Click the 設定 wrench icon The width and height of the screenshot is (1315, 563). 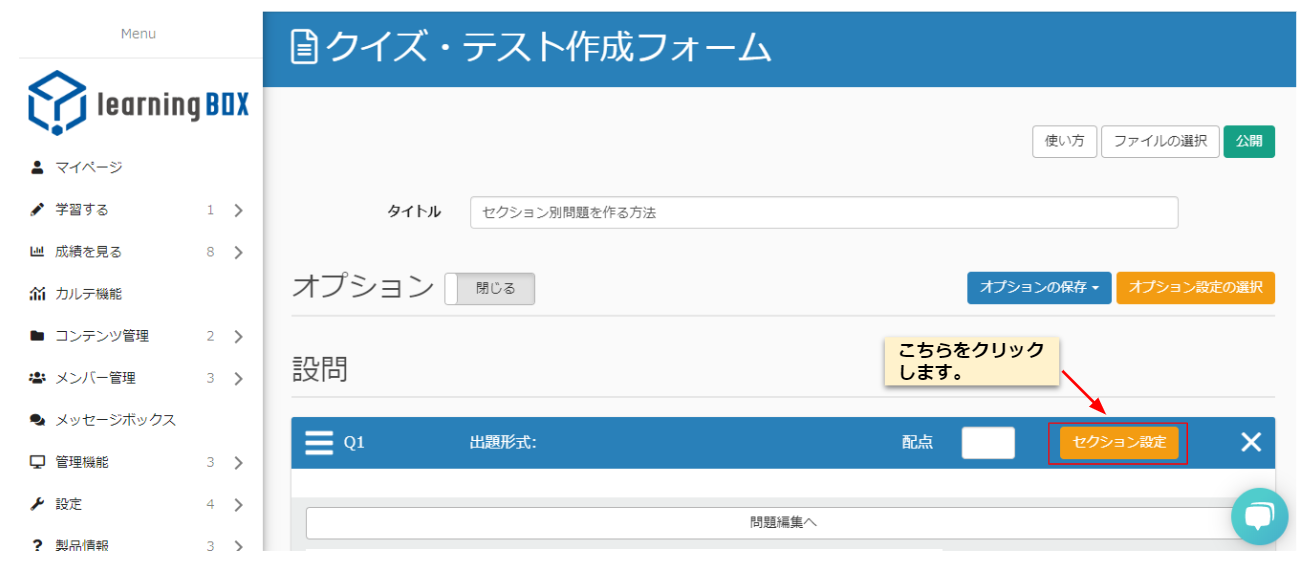coord(38,504)
